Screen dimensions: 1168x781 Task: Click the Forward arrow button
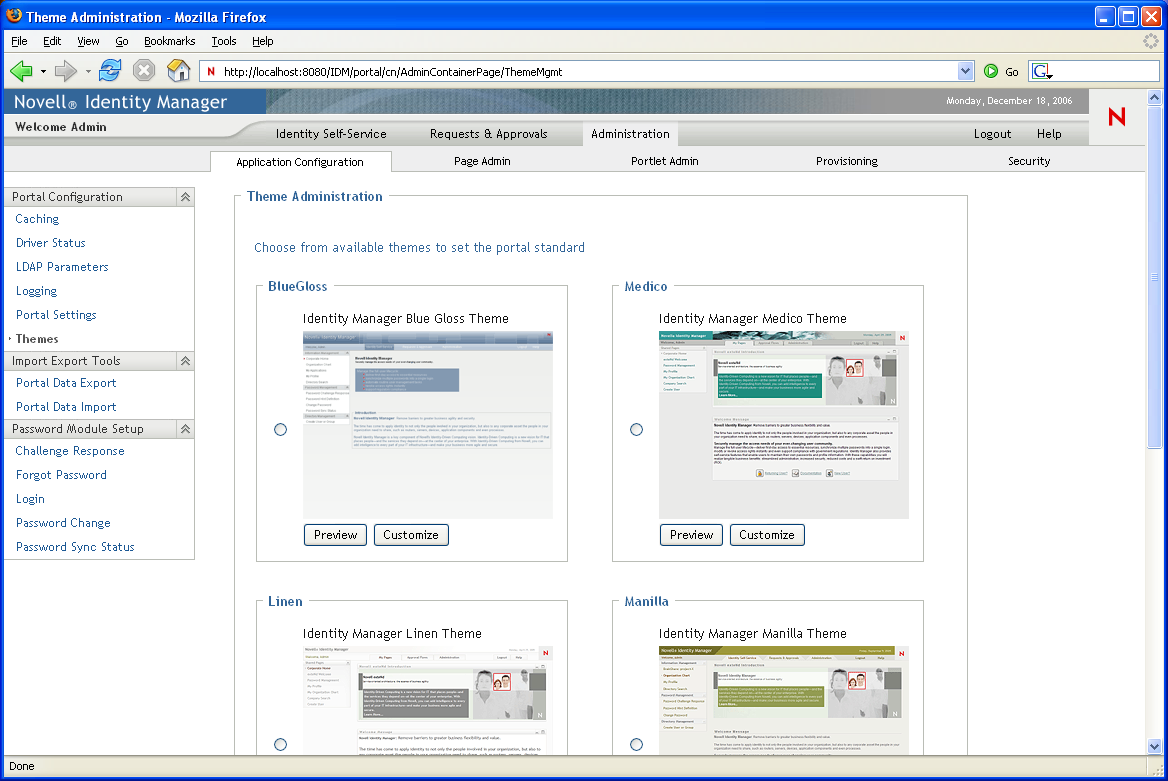[66, 72]
